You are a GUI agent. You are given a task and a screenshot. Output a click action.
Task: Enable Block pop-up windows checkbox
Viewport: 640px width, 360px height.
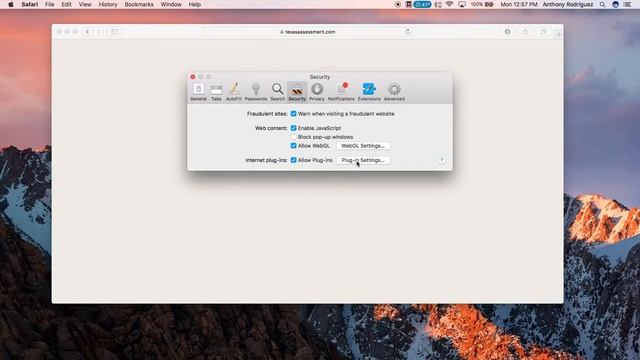[293, 137]
